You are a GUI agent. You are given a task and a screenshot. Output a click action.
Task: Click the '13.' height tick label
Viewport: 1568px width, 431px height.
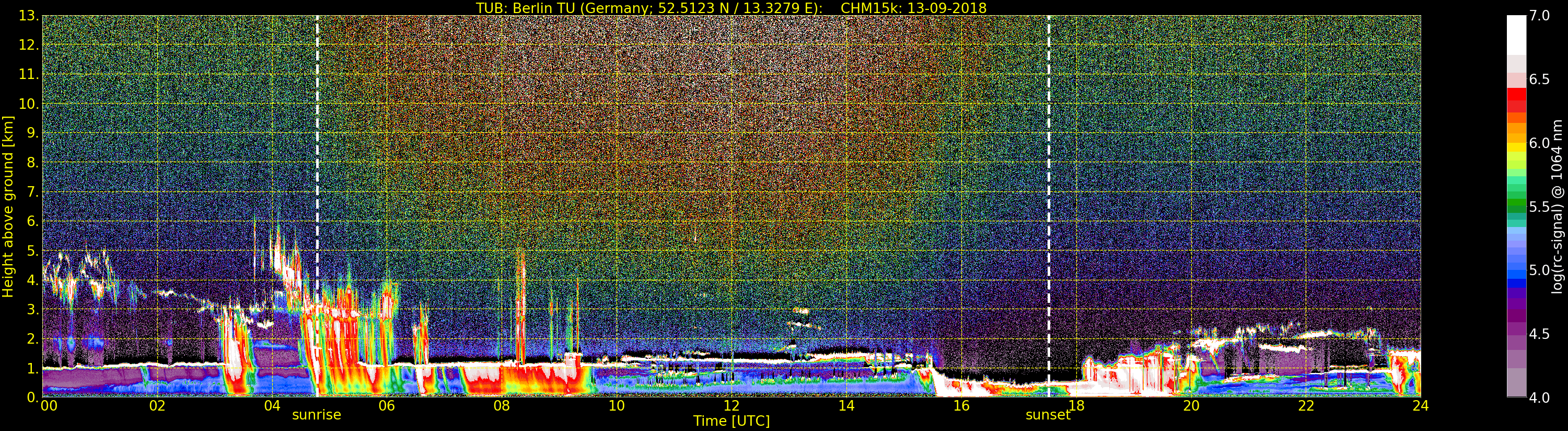click(x=29, y=16)
